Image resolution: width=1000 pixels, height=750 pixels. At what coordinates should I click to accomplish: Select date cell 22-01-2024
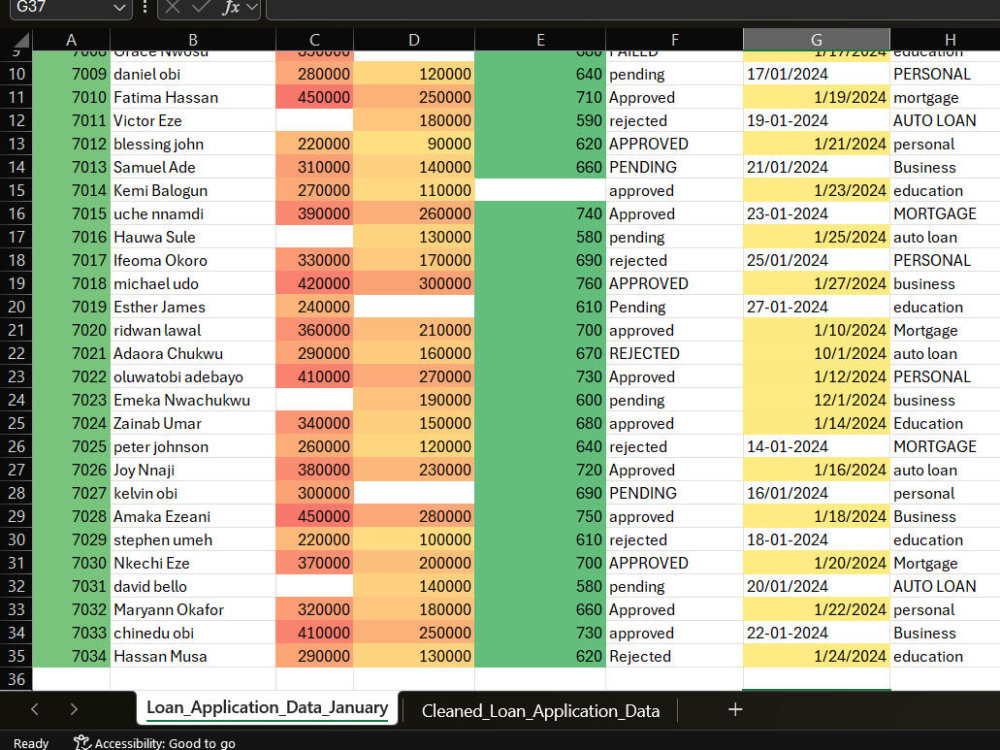[x=816, y=633]
